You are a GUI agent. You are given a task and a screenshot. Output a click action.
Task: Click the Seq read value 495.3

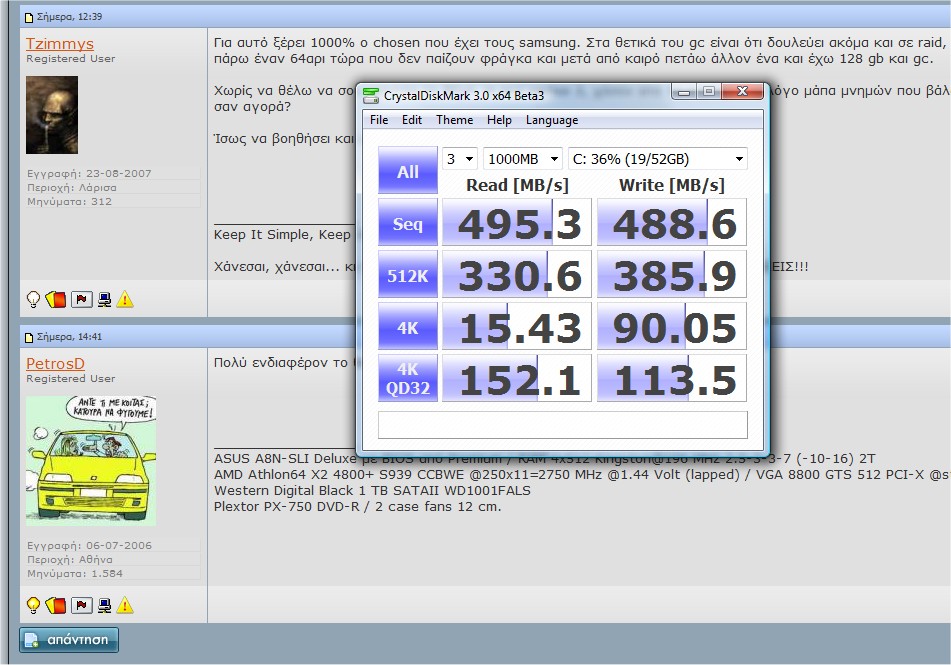click(517, 223)
